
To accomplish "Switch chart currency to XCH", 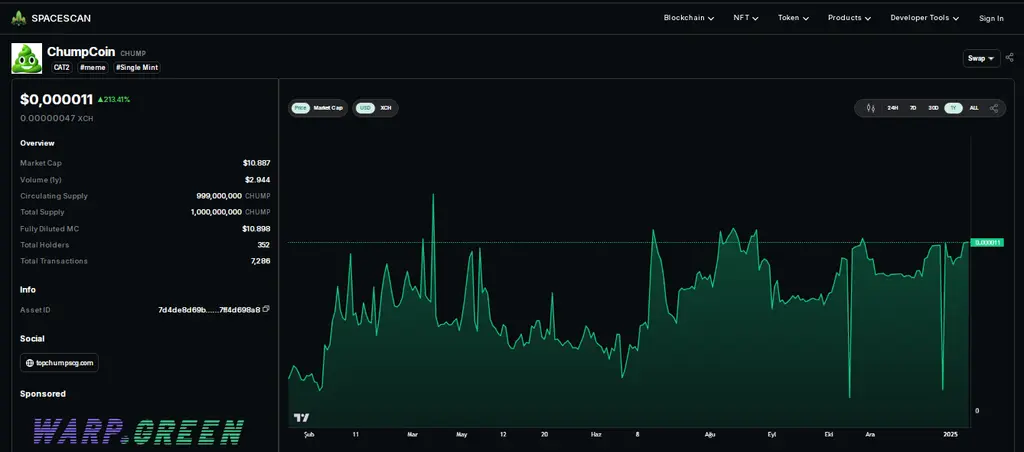I will [386, 108].
